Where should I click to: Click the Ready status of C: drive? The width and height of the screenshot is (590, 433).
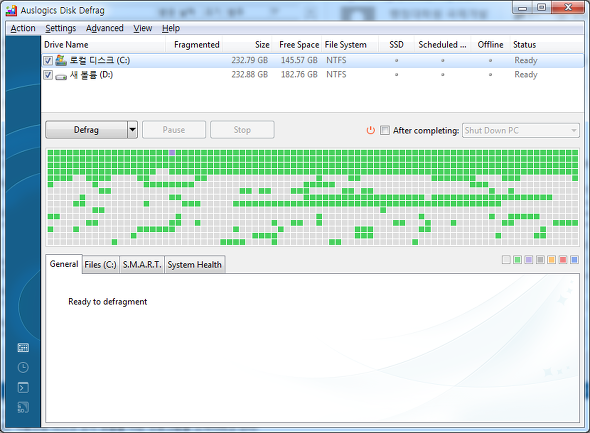(526, 61)
